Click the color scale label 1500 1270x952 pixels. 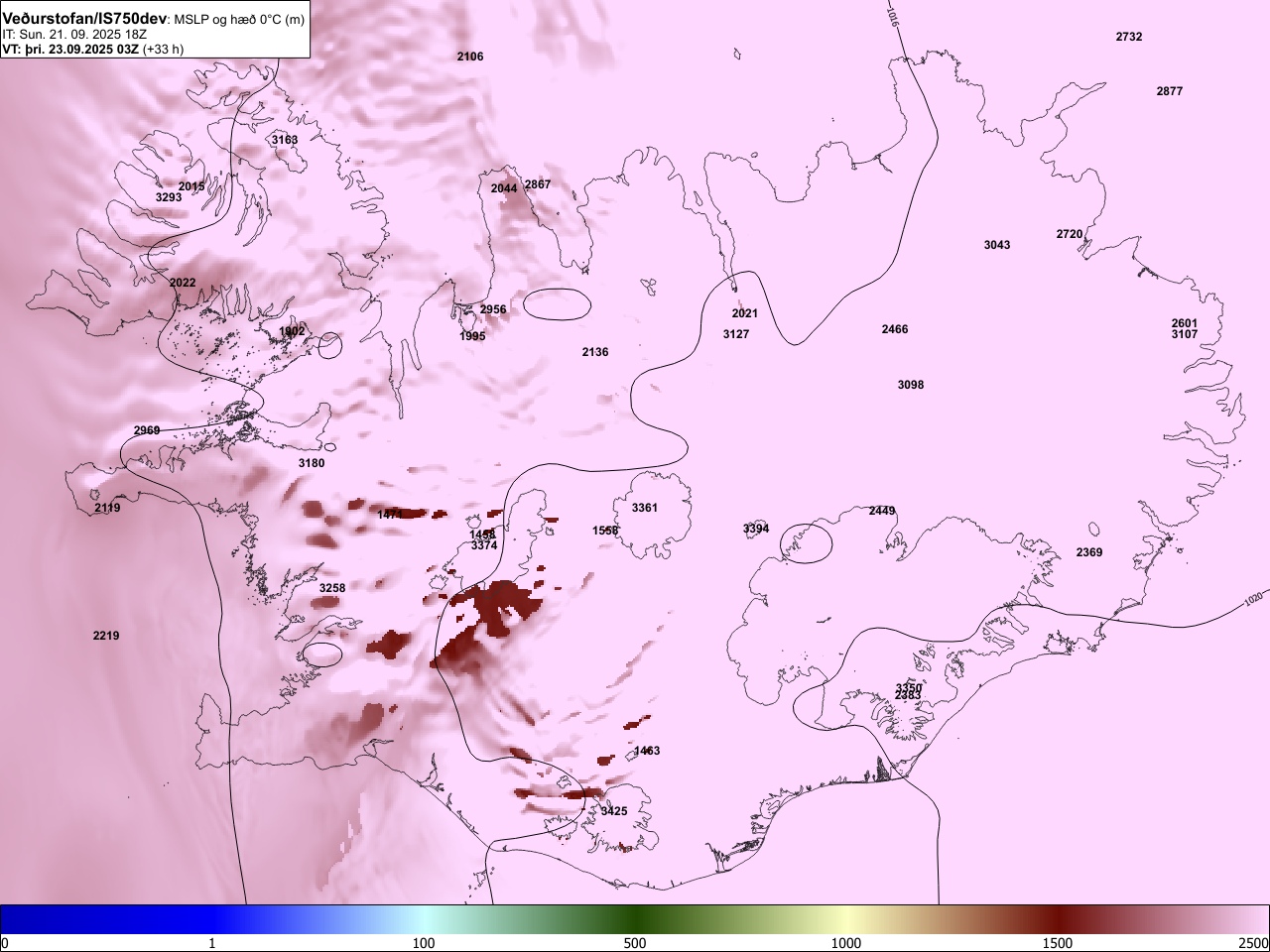click(1058, 943)
